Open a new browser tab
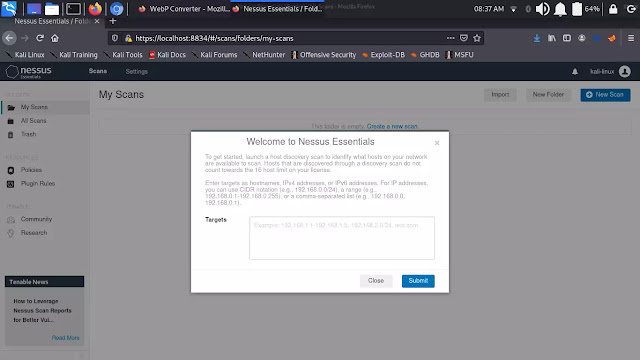 point(113,21)
